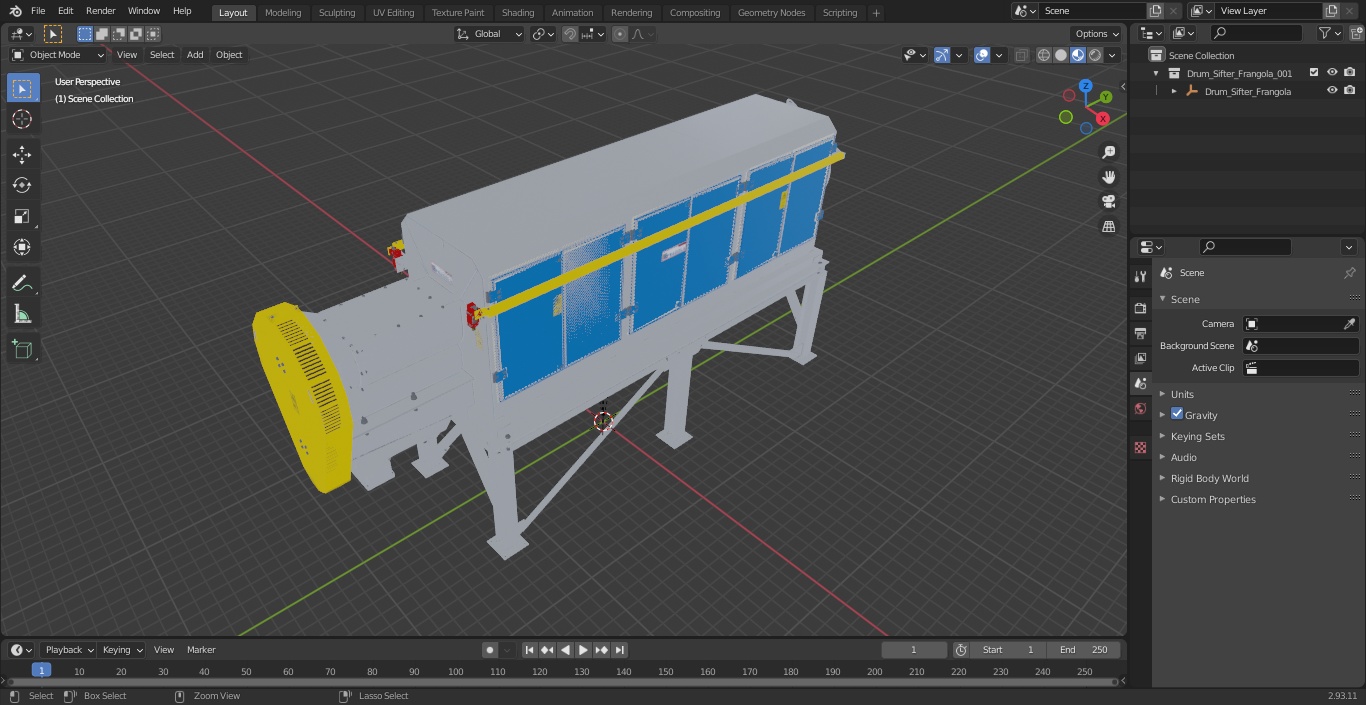
Task: Select the Transform tool
Action: point(22,247)
